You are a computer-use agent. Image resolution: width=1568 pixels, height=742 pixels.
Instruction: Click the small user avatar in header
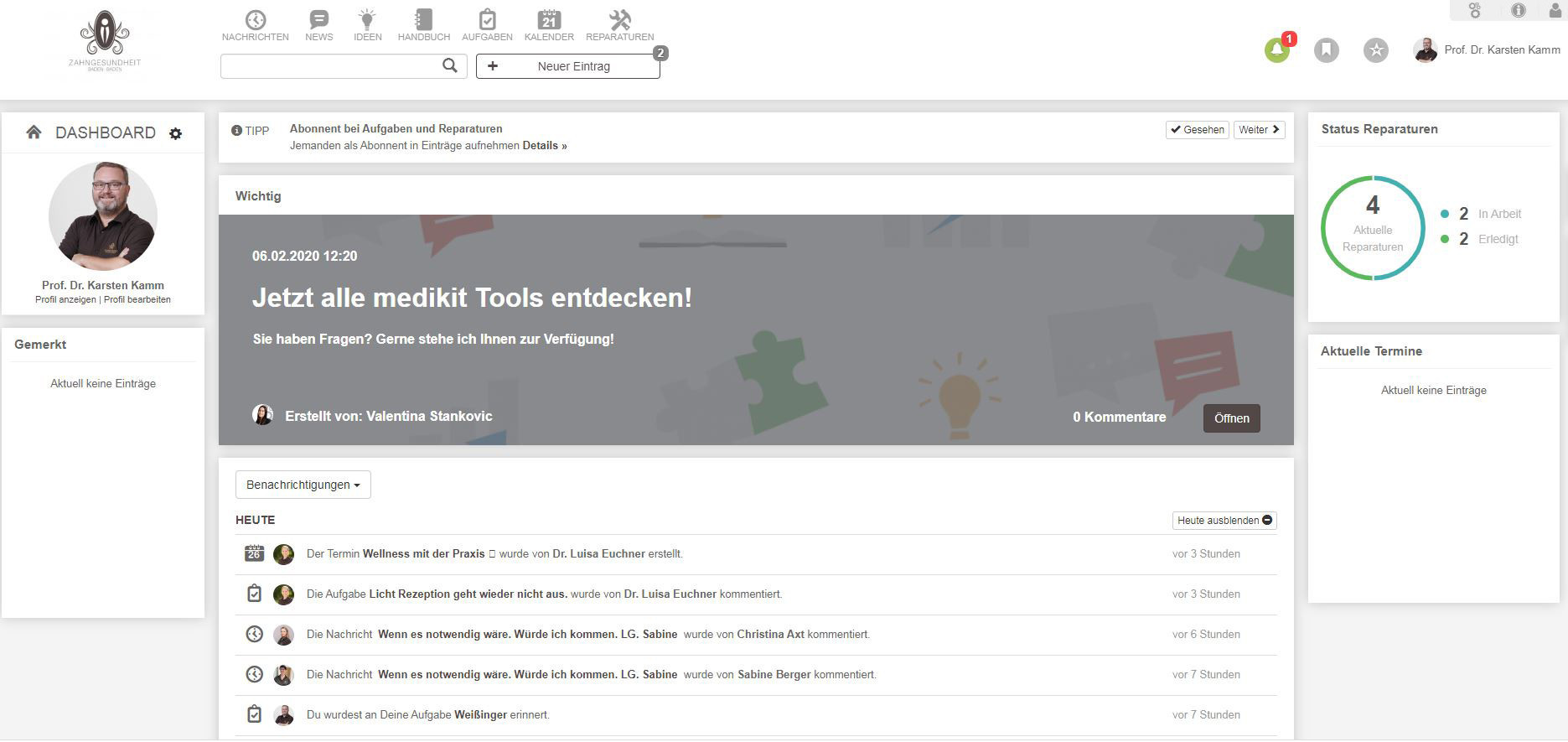(x=1425, y=50)
